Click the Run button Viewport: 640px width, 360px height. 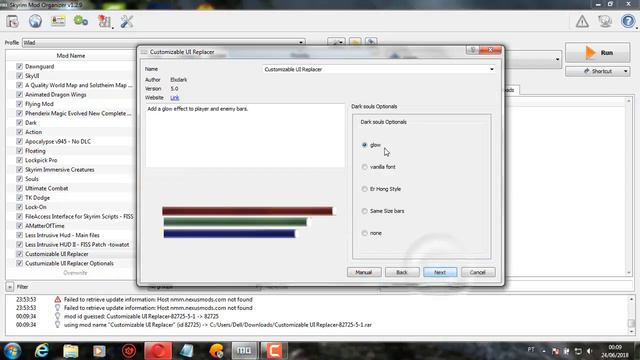[x=597, y=53]
